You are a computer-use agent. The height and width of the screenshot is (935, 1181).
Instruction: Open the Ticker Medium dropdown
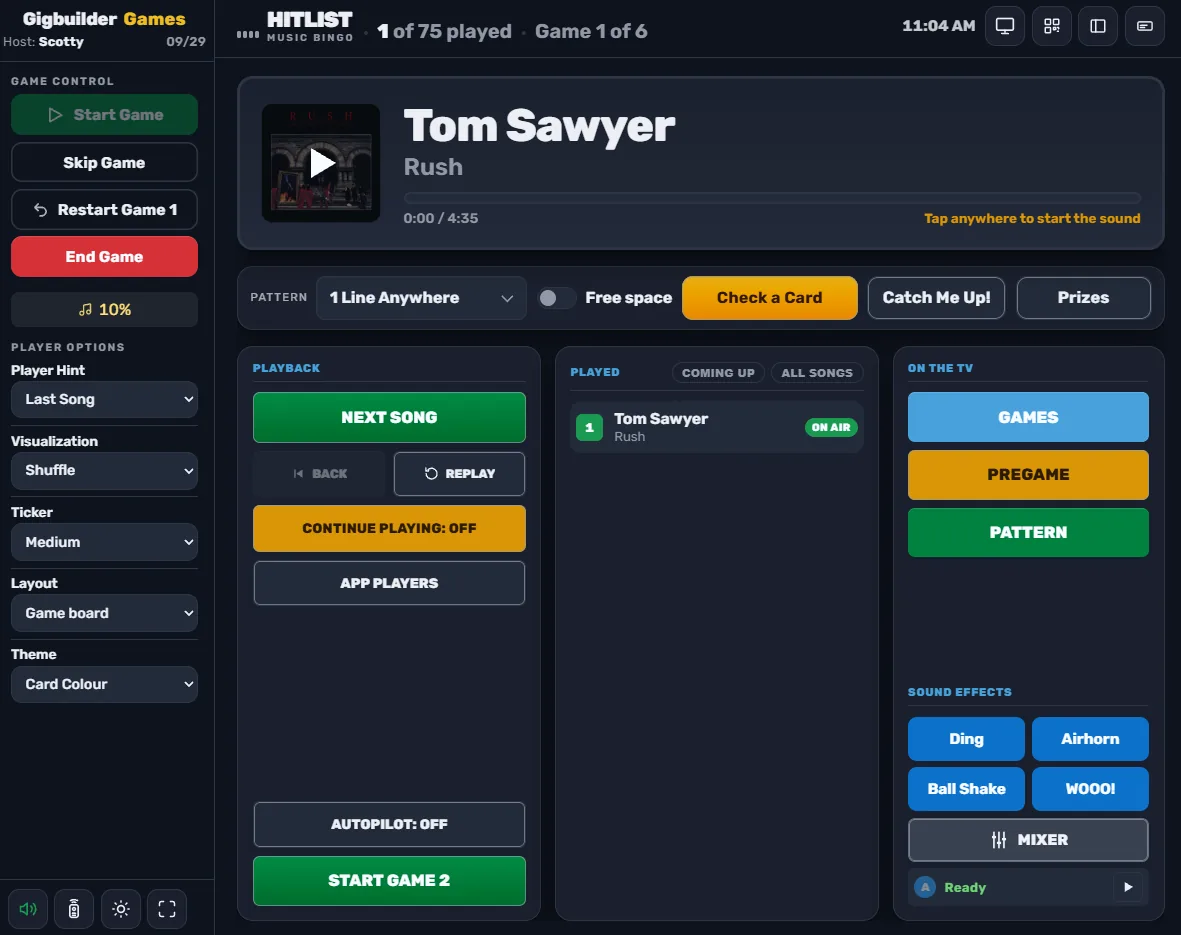coord(105,542)
